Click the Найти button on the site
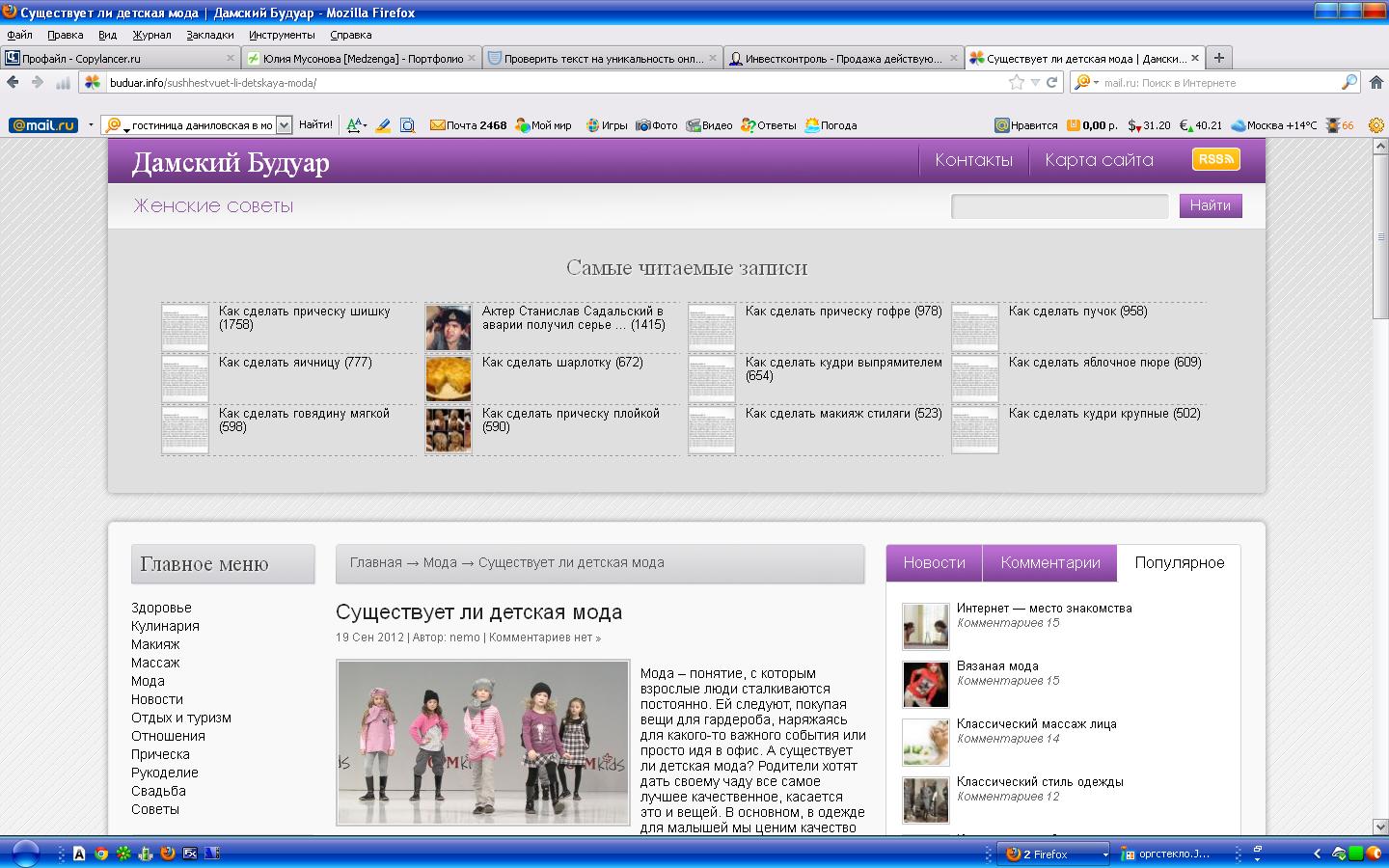This screenshot has width=1389, height=868. pos(1211,205)
